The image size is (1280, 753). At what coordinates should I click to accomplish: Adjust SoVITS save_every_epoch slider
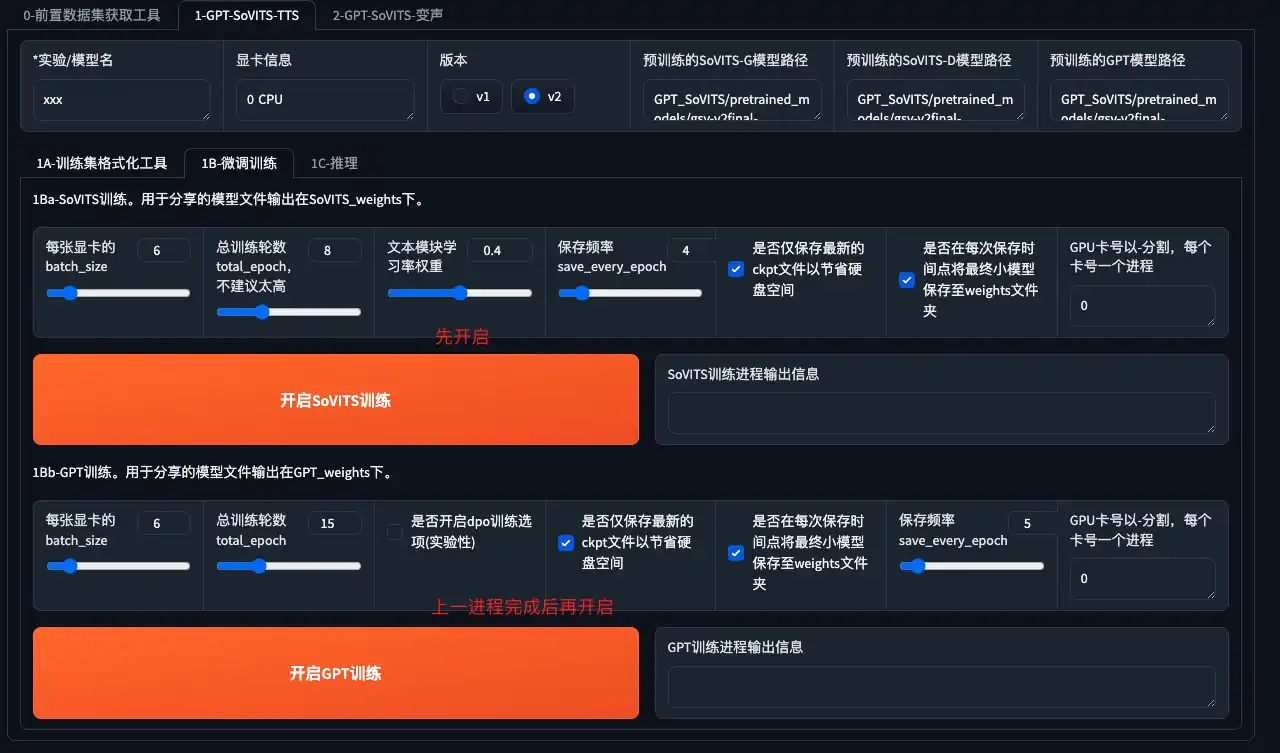(x=630, y=293)
